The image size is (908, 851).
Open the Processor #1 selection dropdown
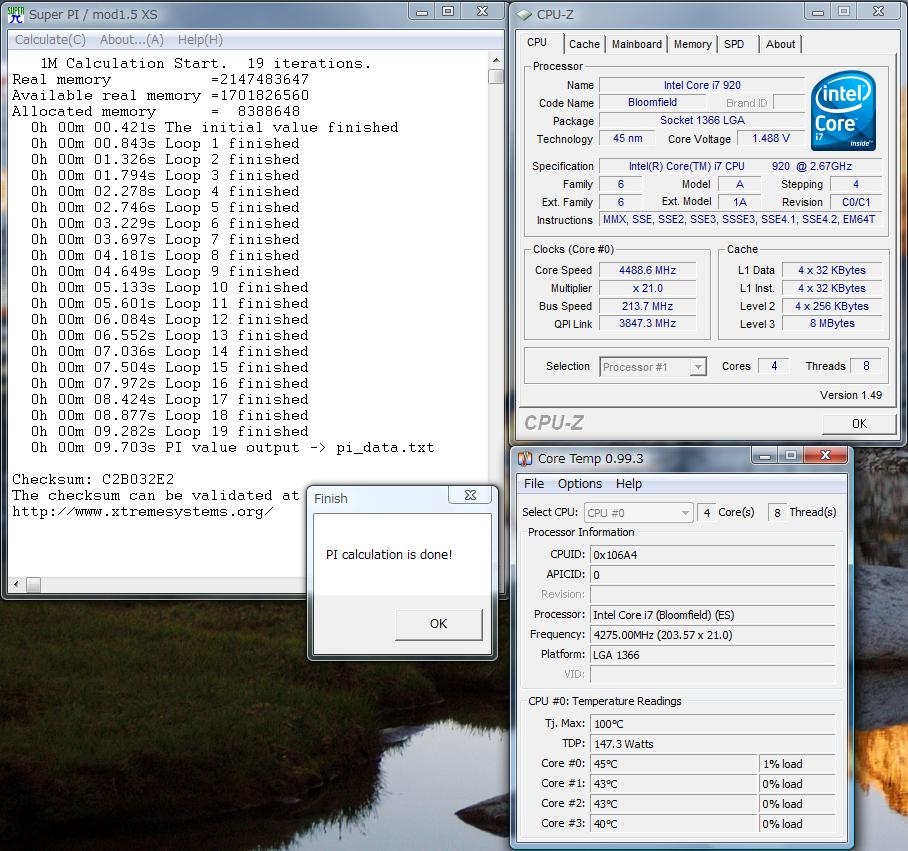click(x=698, y=367)
